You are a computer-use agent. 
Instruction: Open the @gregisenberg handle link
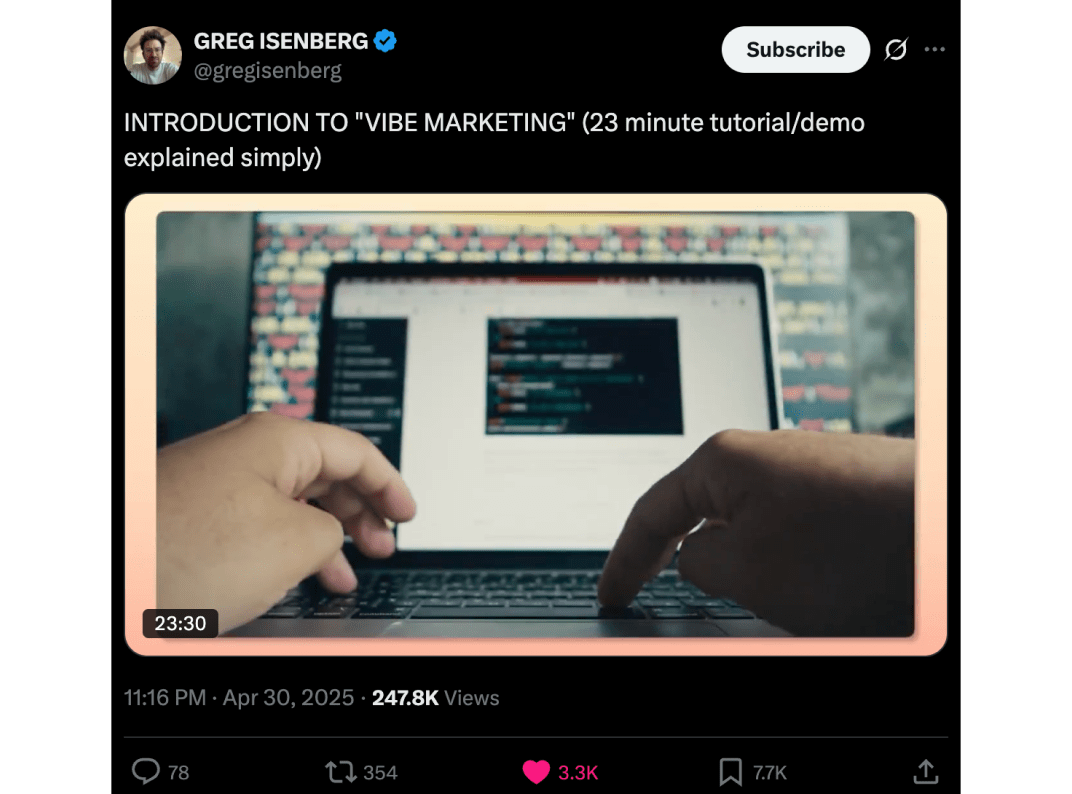pyautogui.click(x=267, y=70)
